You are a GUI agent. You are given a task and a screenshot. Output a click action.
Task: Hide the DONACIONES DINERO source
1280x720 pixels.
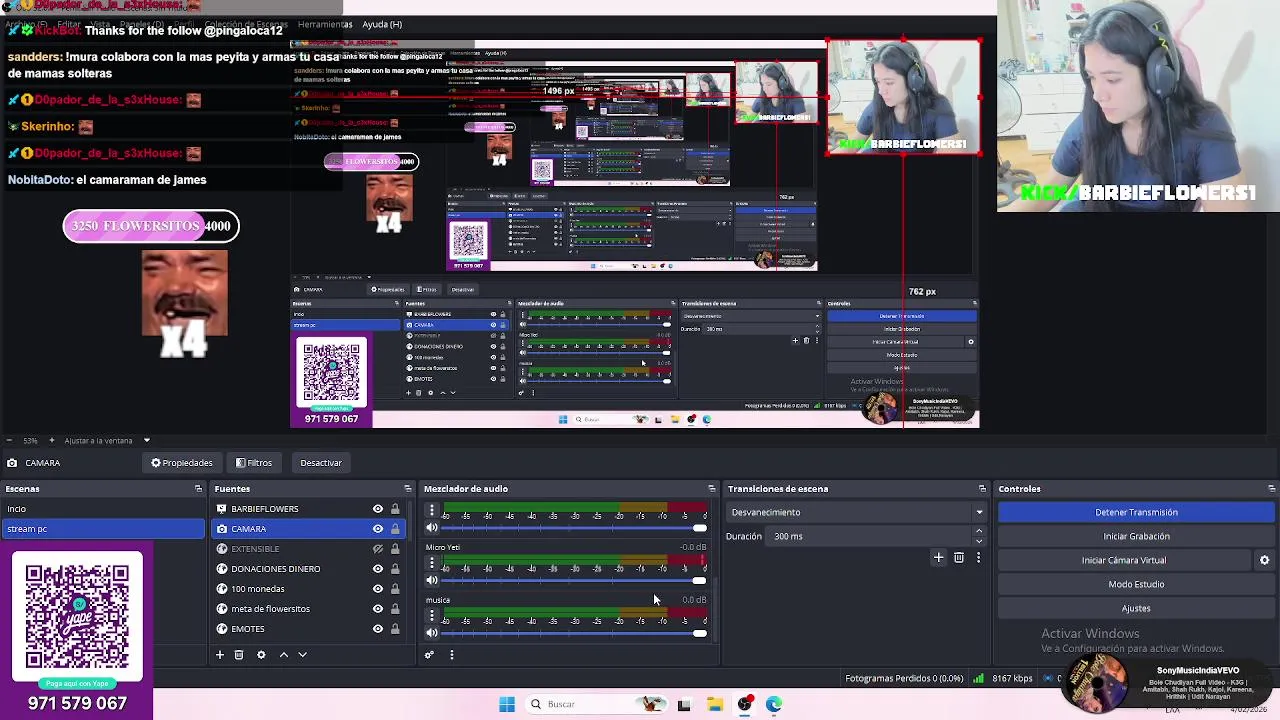pos(378,569)
